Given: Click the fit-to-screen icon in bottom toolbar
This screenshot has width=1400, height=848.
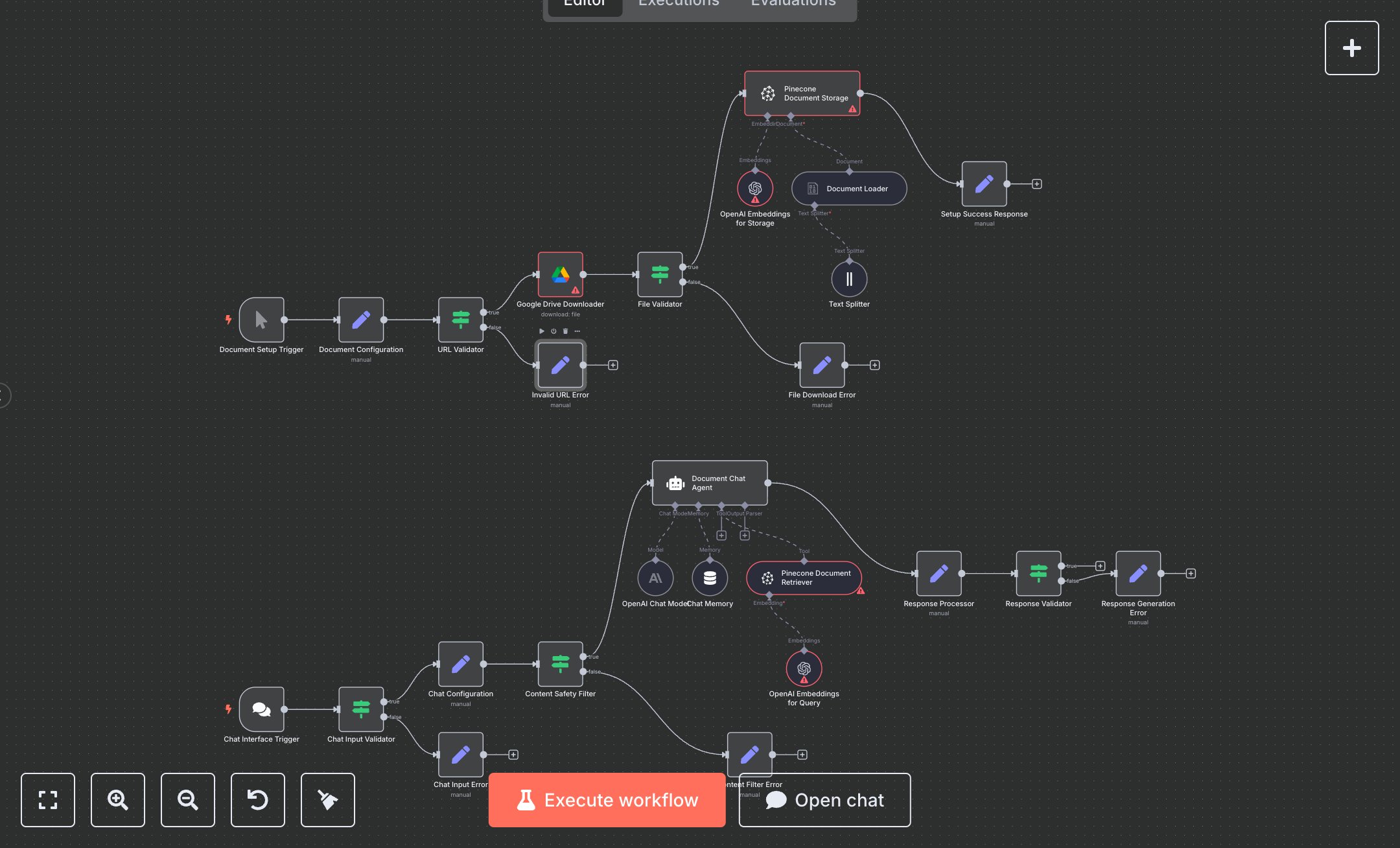Looking at the screenshot, I should click(x=48, y=800).
